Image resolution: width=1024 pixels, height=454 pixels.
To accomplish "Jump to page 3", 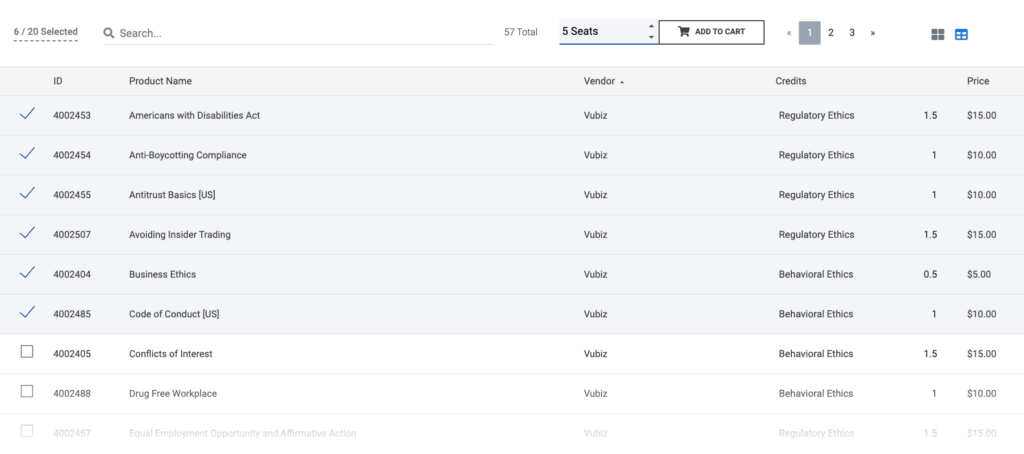I will (852, 33).
